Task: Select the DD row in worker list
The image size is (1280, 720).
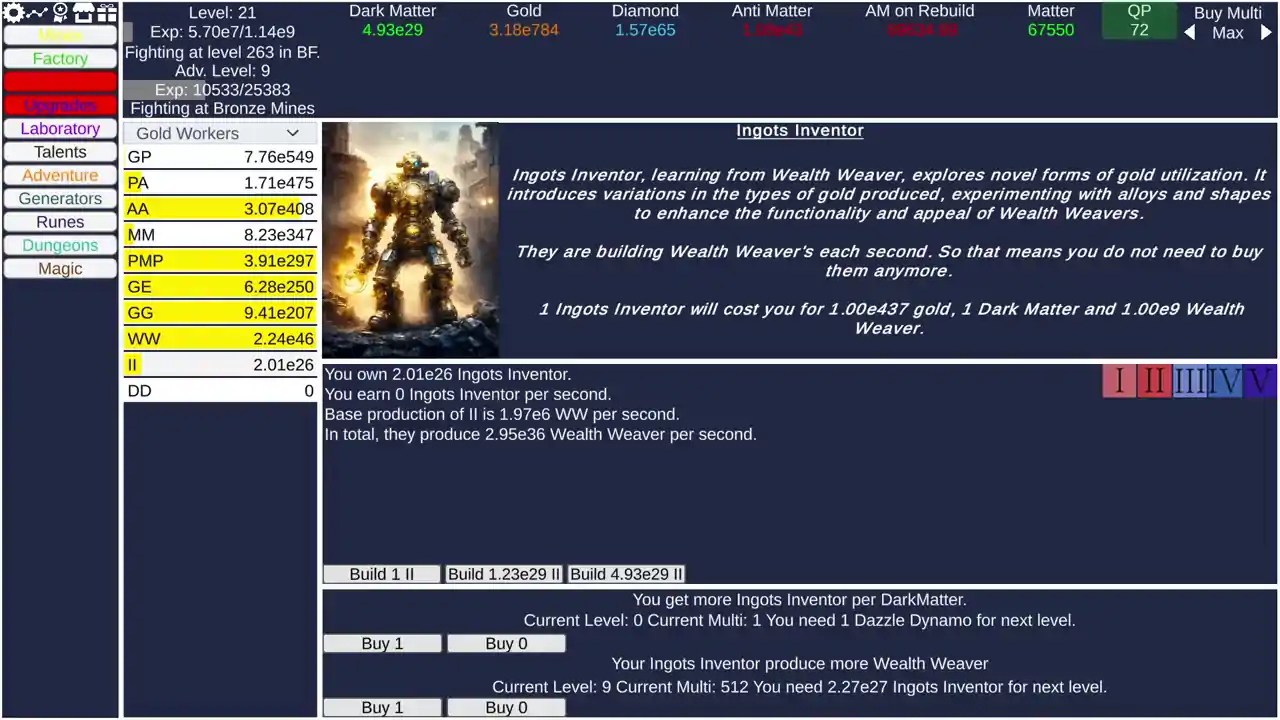Action: 220,391
